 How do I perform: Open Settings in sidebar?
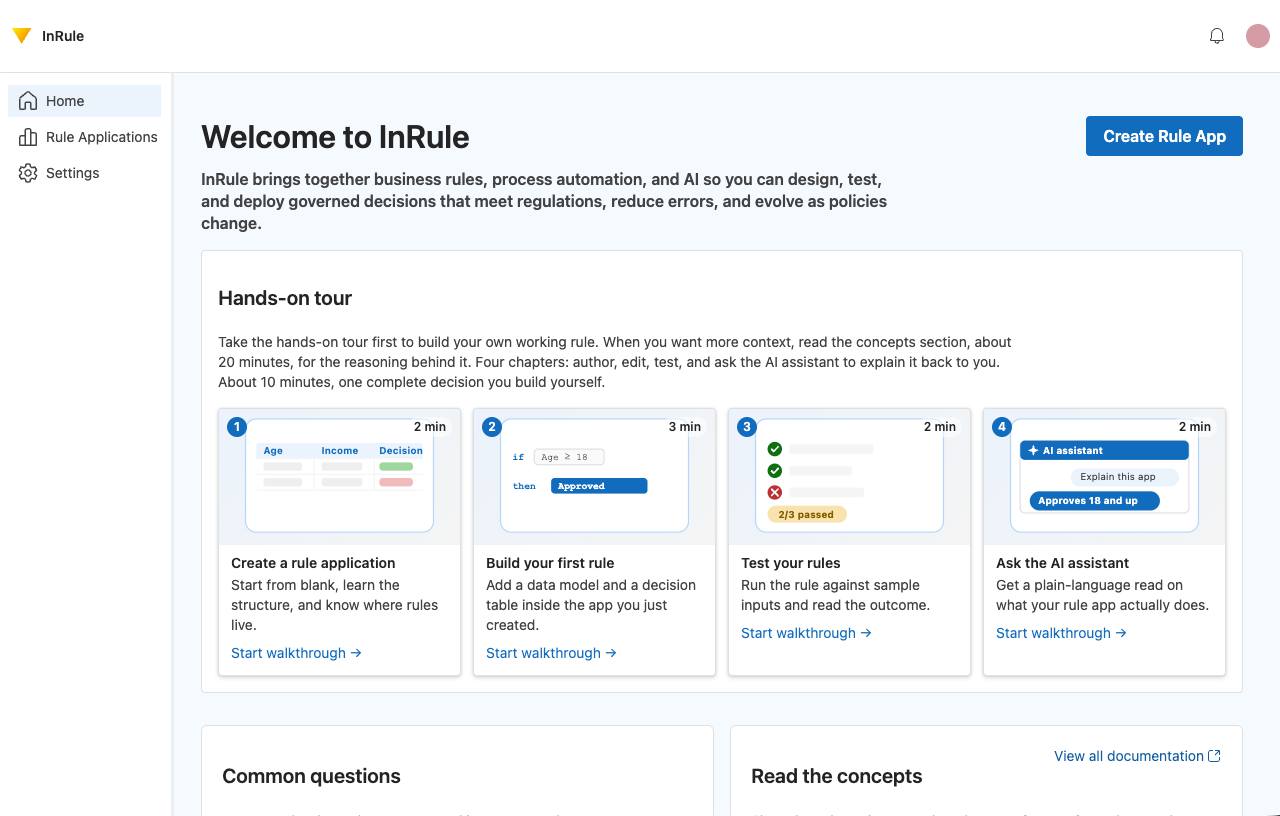pos(84,173)
